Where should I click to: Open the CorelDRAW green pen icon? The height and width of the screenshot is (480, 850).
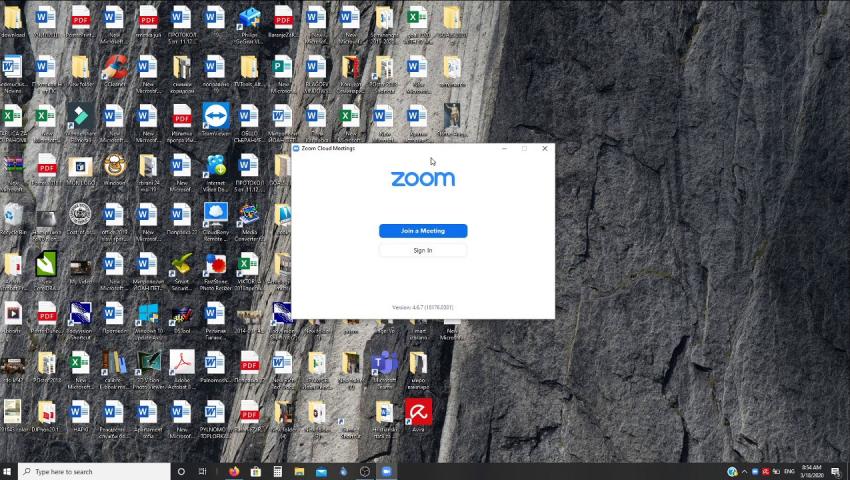(47, 270)
